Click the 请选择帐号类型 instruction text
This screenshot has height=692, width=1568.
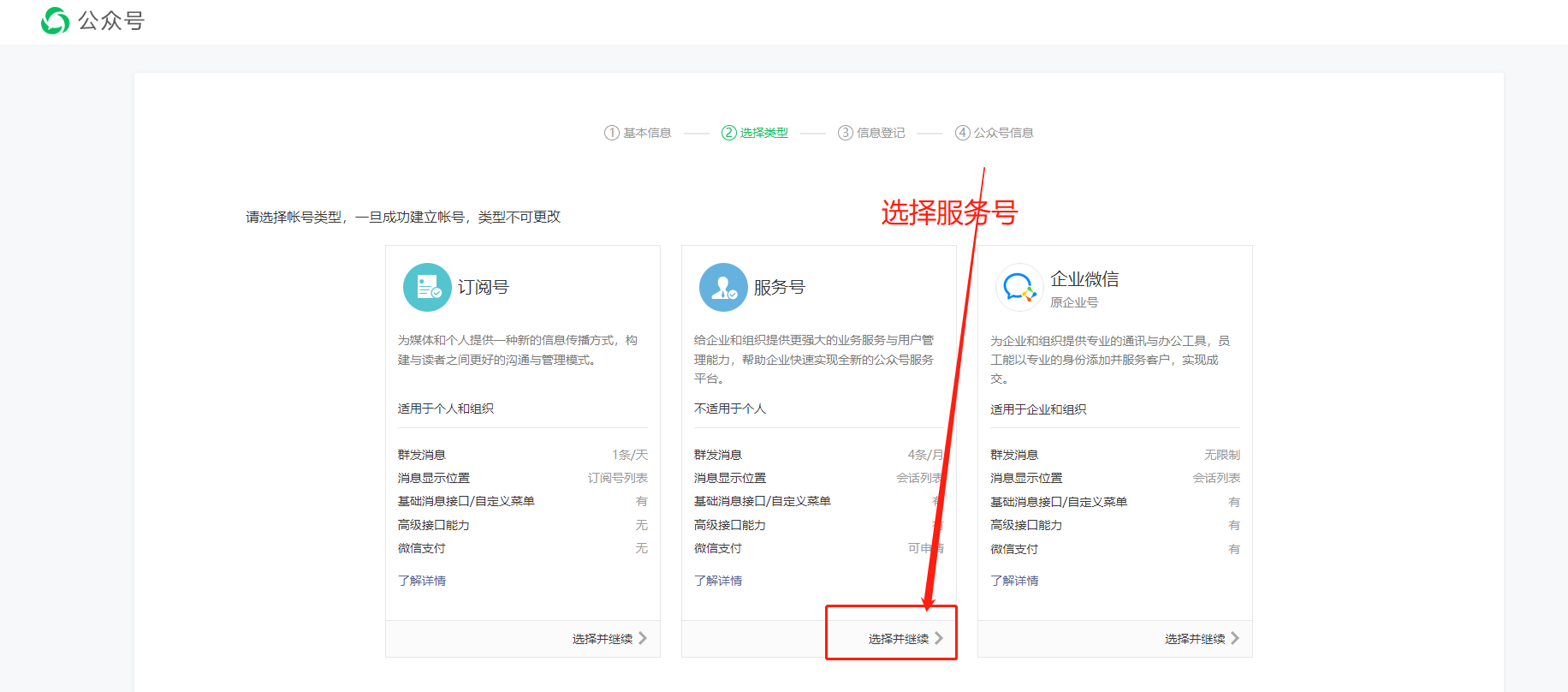coord(403,217)
